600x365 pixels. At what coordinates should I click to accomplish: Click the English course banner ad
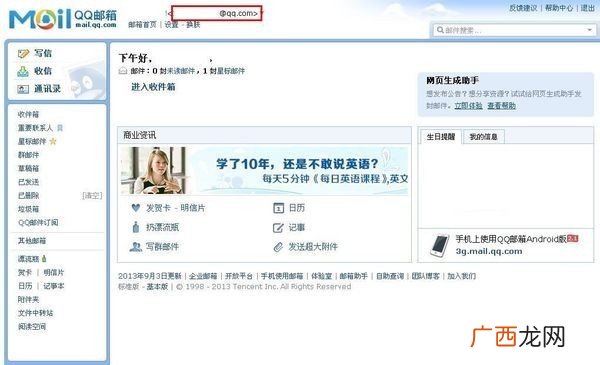point(264,171)
